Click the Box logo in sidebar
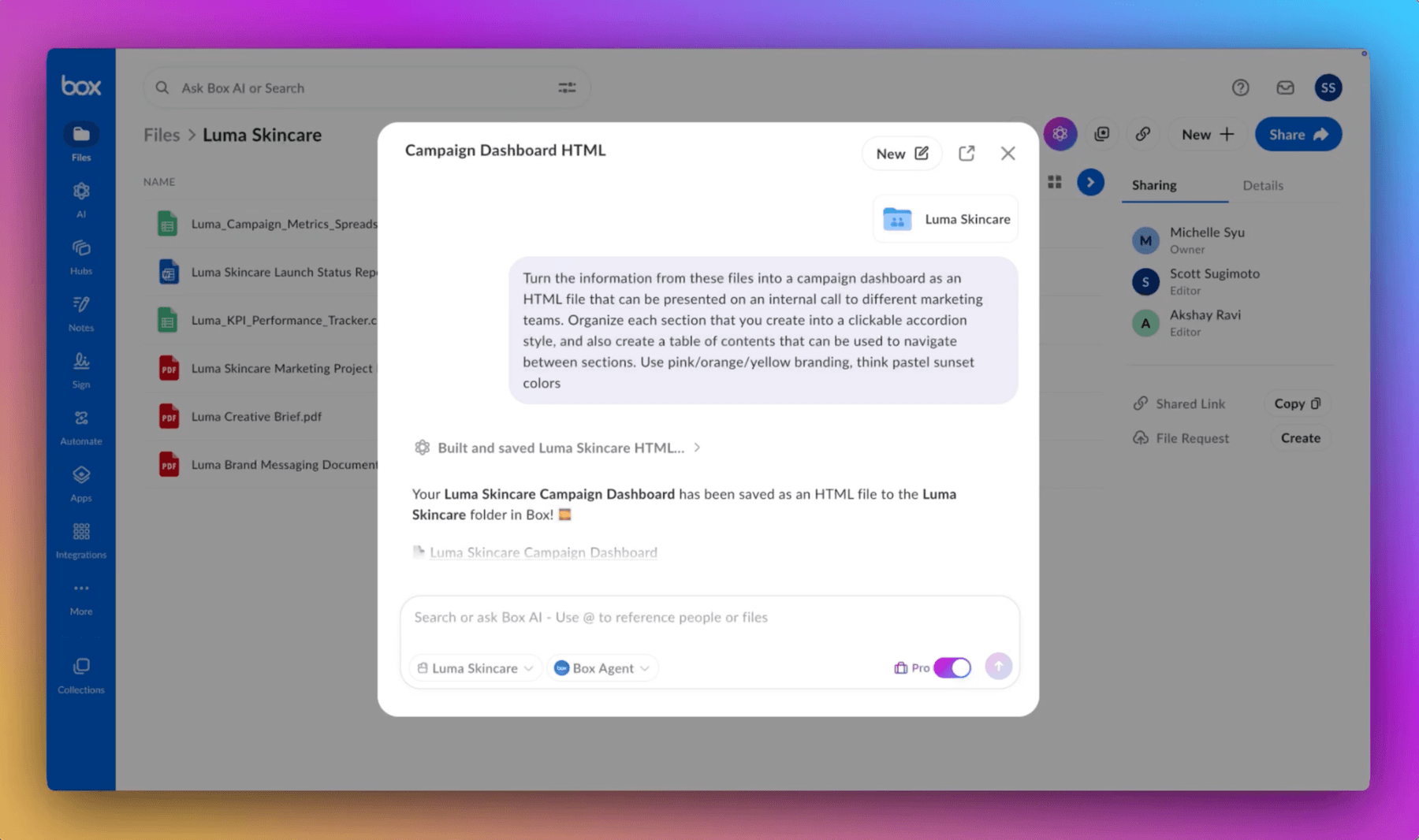The height and width of the screenshot is (840, 1419). click(81, 86)
